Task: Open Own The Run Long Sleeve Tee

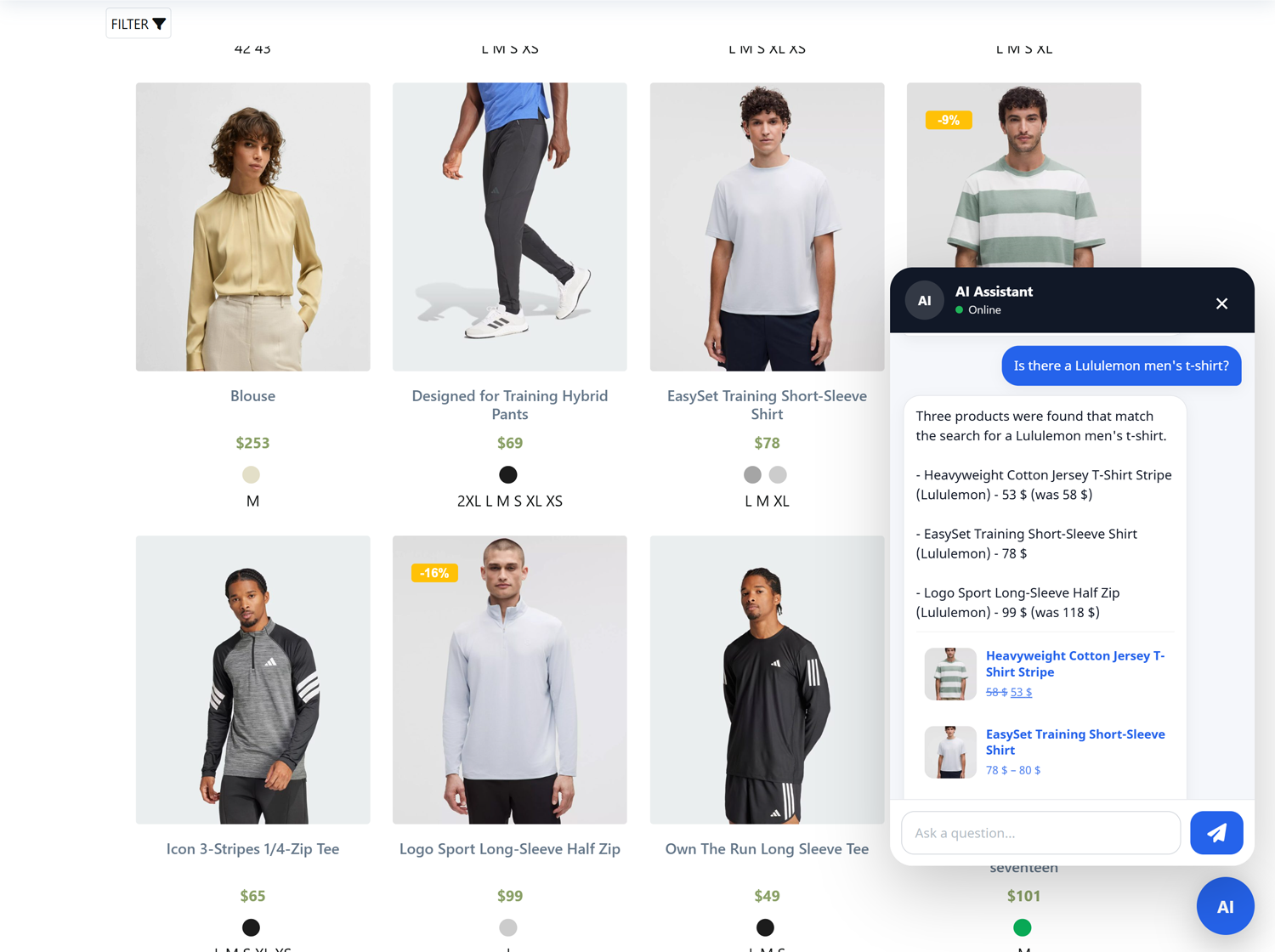Action: pos(766,849)
